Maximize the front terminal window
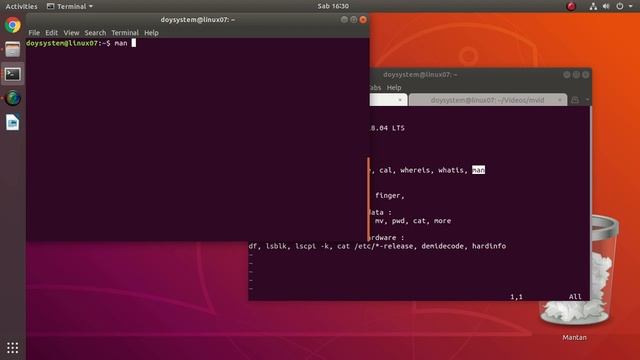Image resolution: width=640 pixels, height=360 pixels. coord(353,20)
